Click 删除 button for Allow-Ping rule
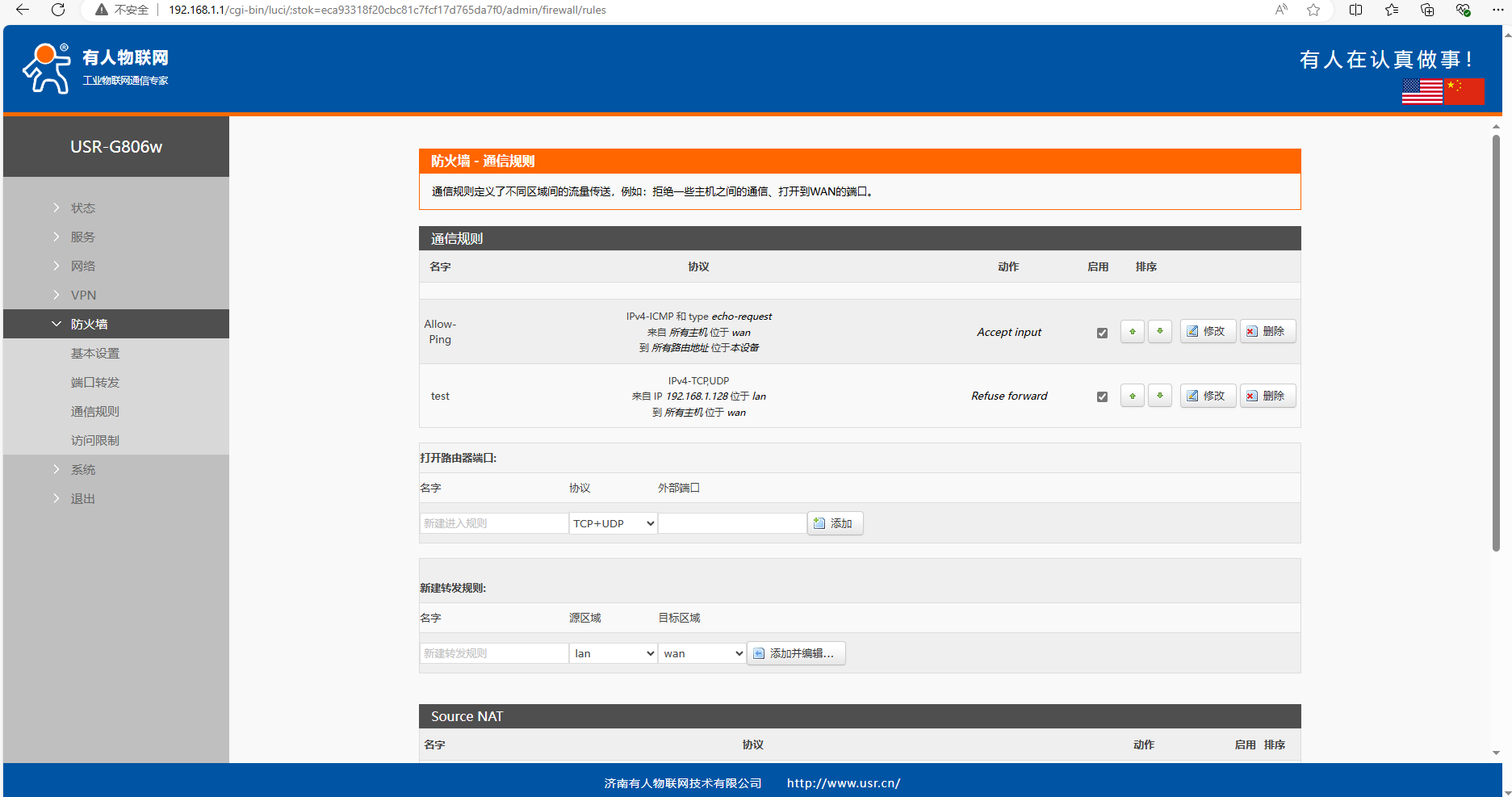The width and height of the screenshot is (1512, 797). (1267, 332)
